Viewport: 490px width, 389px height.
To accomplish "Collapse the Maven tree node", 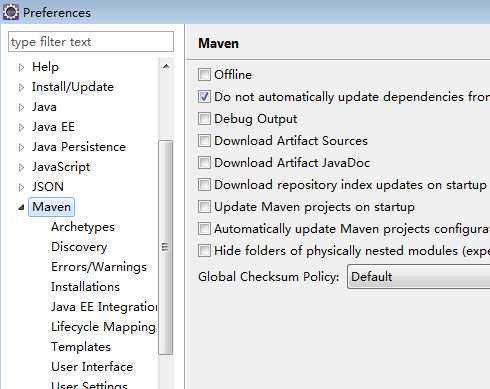I will click(x=21, y=207).
